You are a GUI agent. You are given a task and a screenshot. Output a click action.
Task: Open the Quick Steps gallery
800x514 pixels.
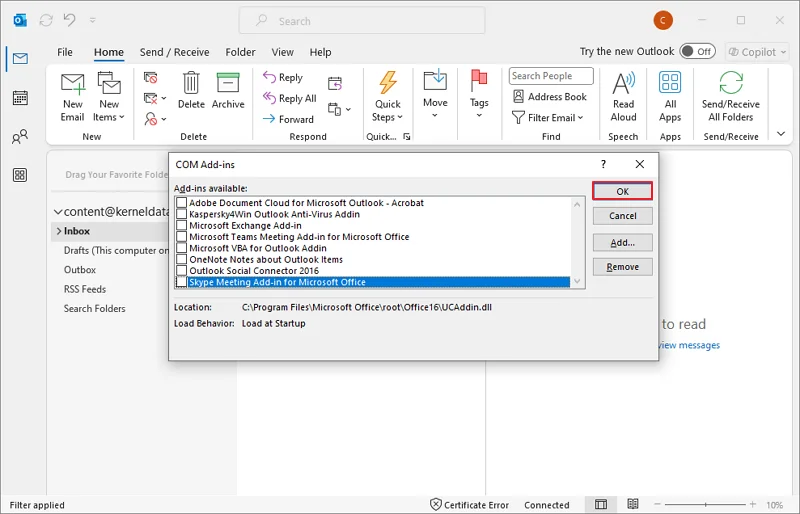point(388,97)
